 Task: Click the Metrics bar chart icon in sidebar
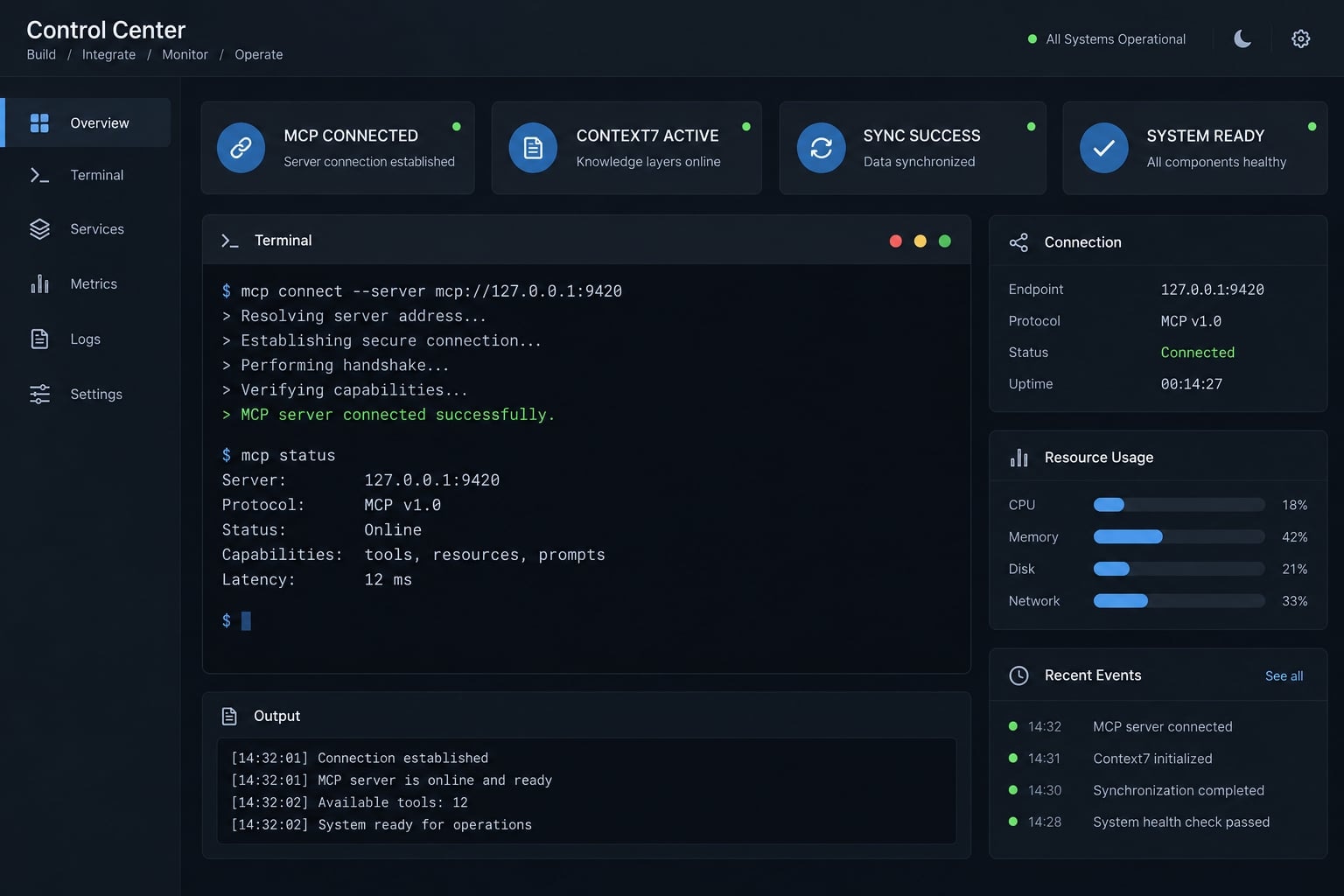click(x=39, y=283)
